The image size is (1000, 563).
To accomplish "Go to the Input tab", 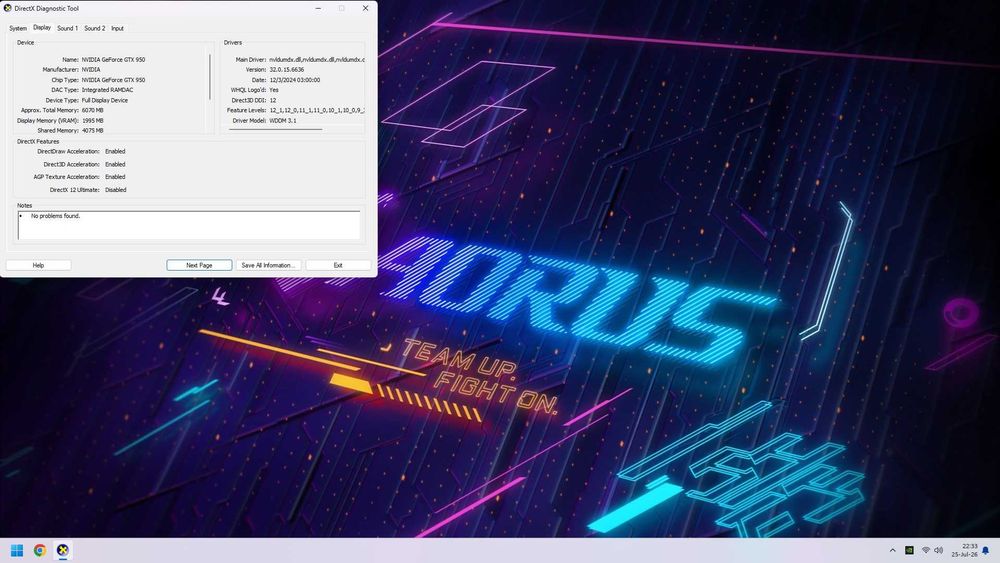I will (x=117, y=28).
